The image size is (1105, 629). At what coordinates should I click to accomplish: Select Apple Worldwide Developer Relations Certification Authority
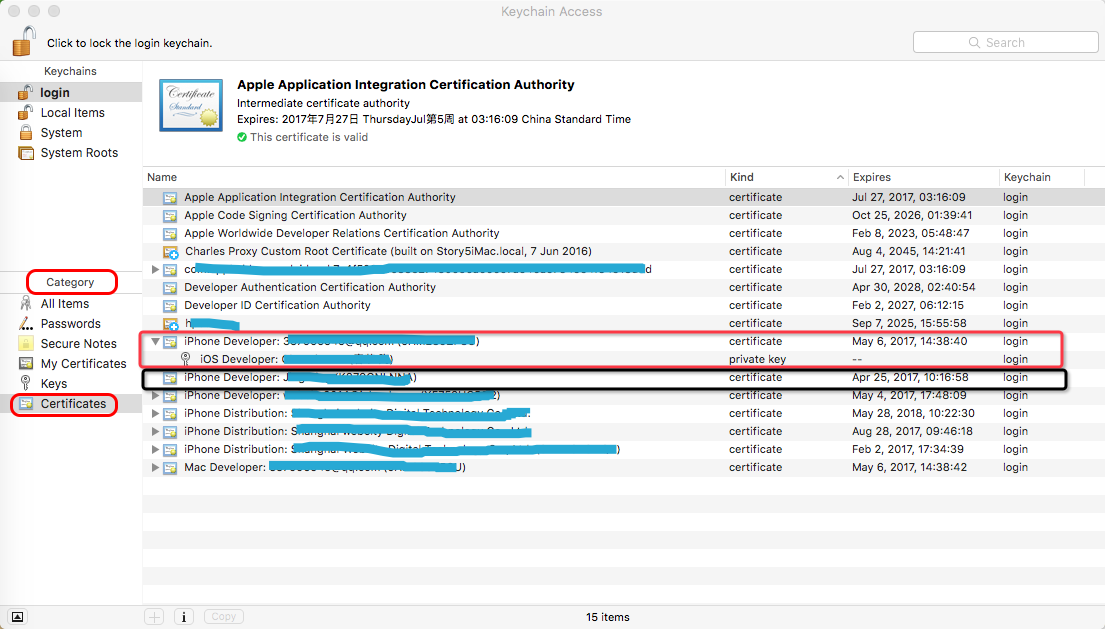point(624,233)
